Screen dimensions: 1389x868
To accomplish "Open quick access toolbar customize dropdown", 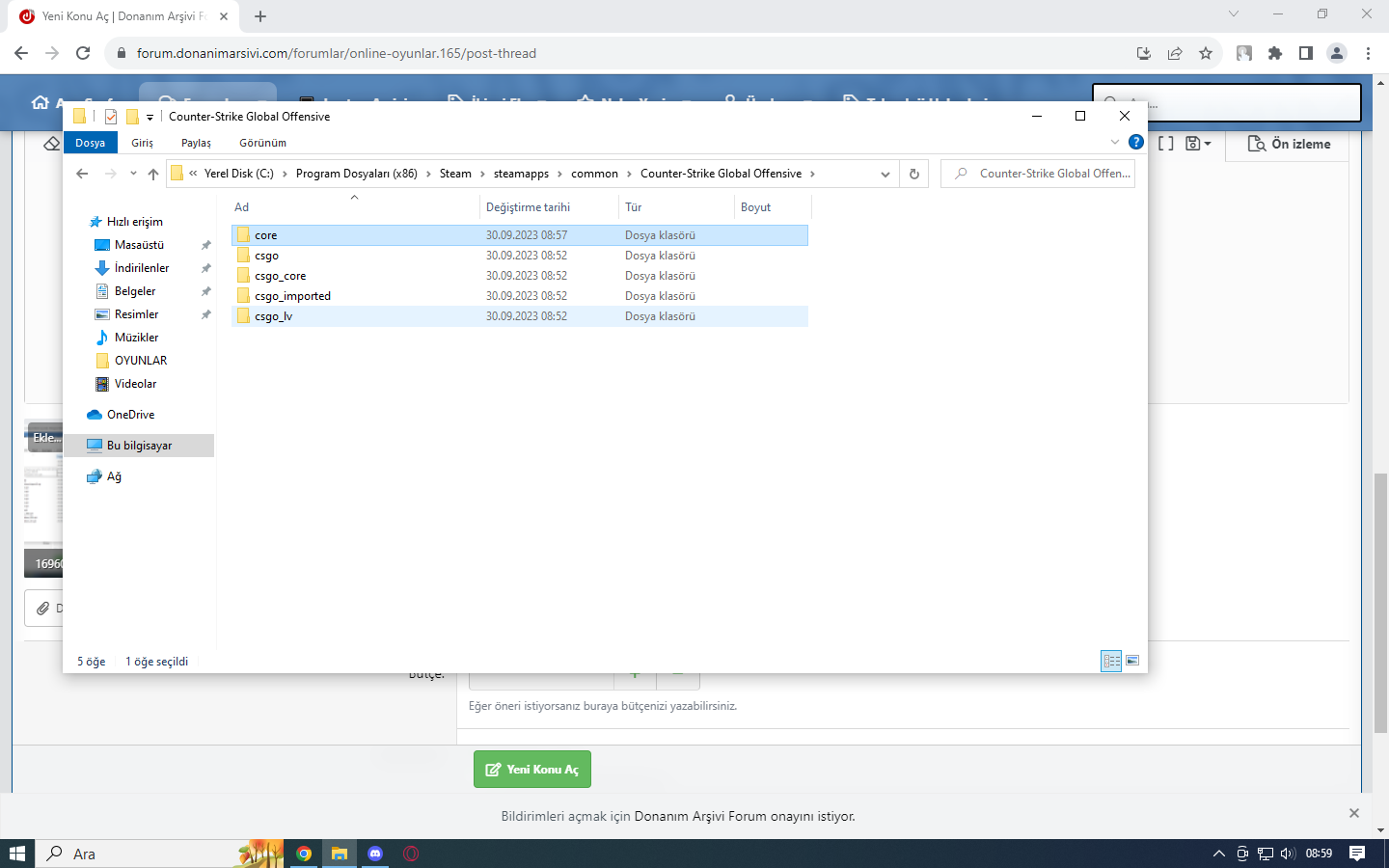I will coord(150,118).
